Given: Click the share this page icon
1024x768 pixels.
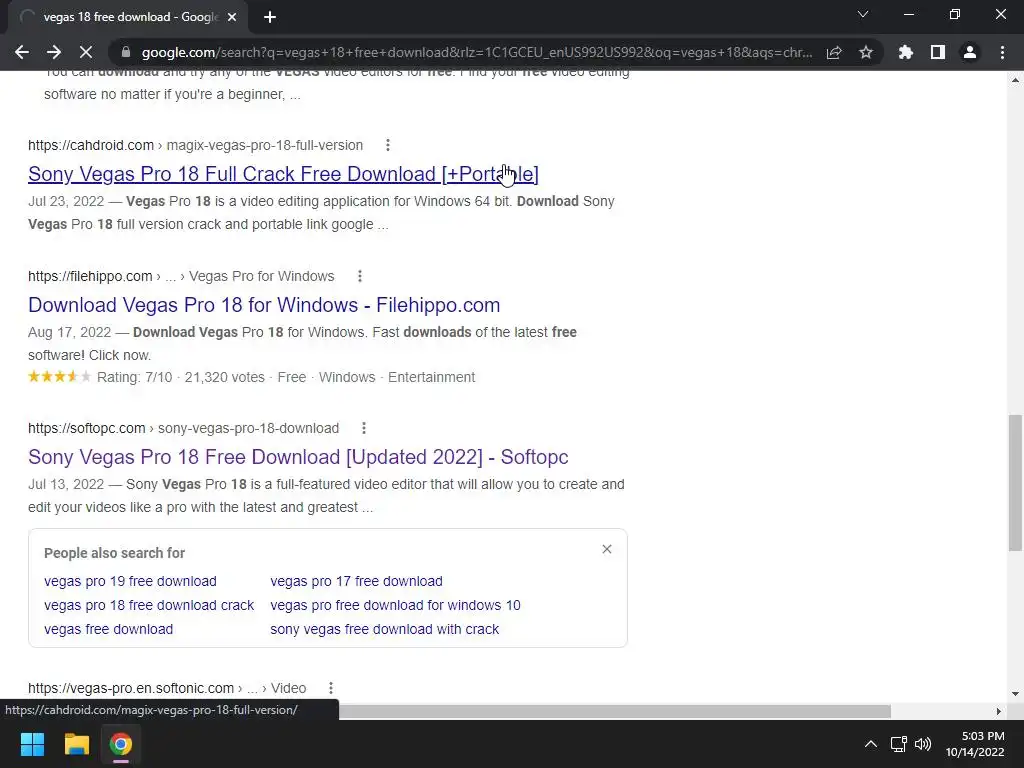Looking at the screenshot, I should tap(834, 52).
